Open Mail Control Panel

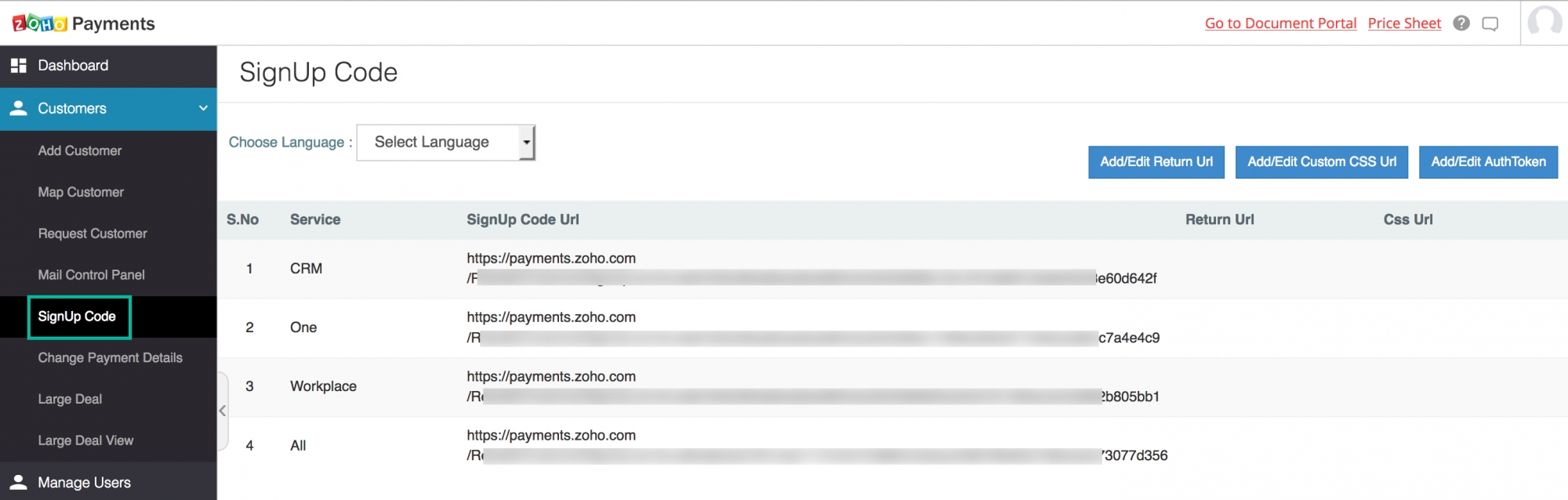(91, 275)
